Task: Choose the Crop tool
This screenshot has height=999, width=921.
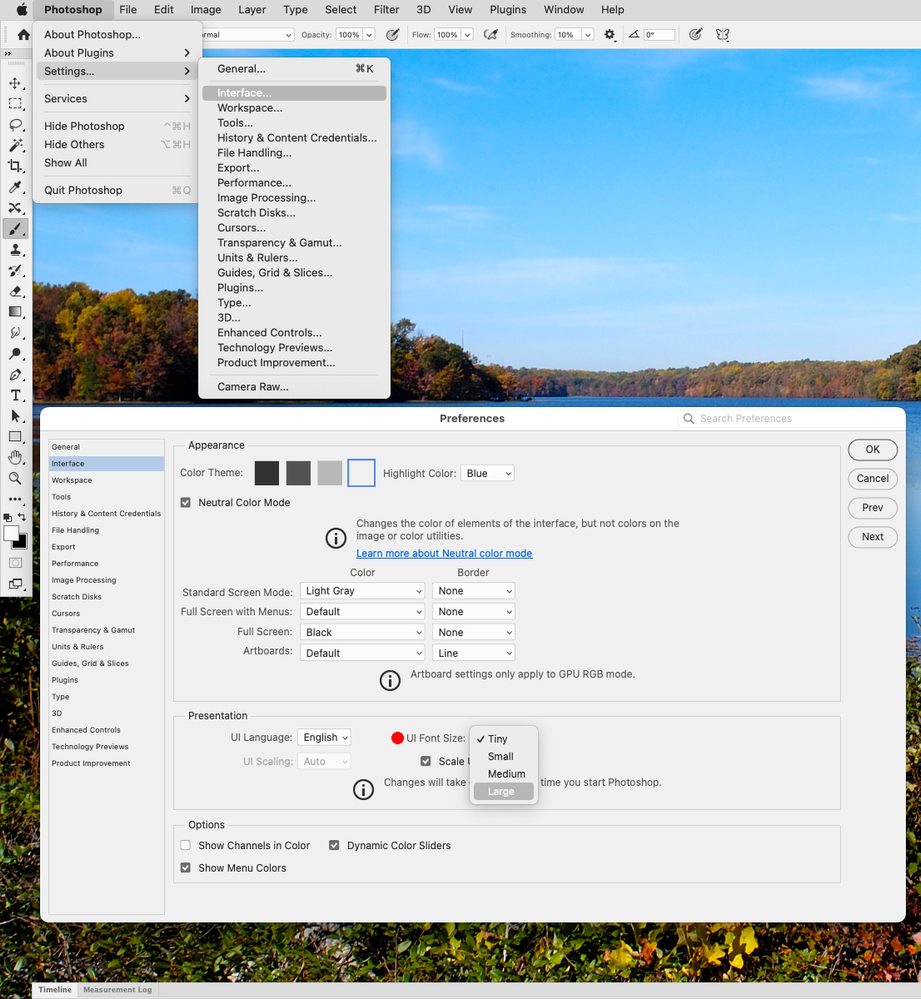Action: 14,165
